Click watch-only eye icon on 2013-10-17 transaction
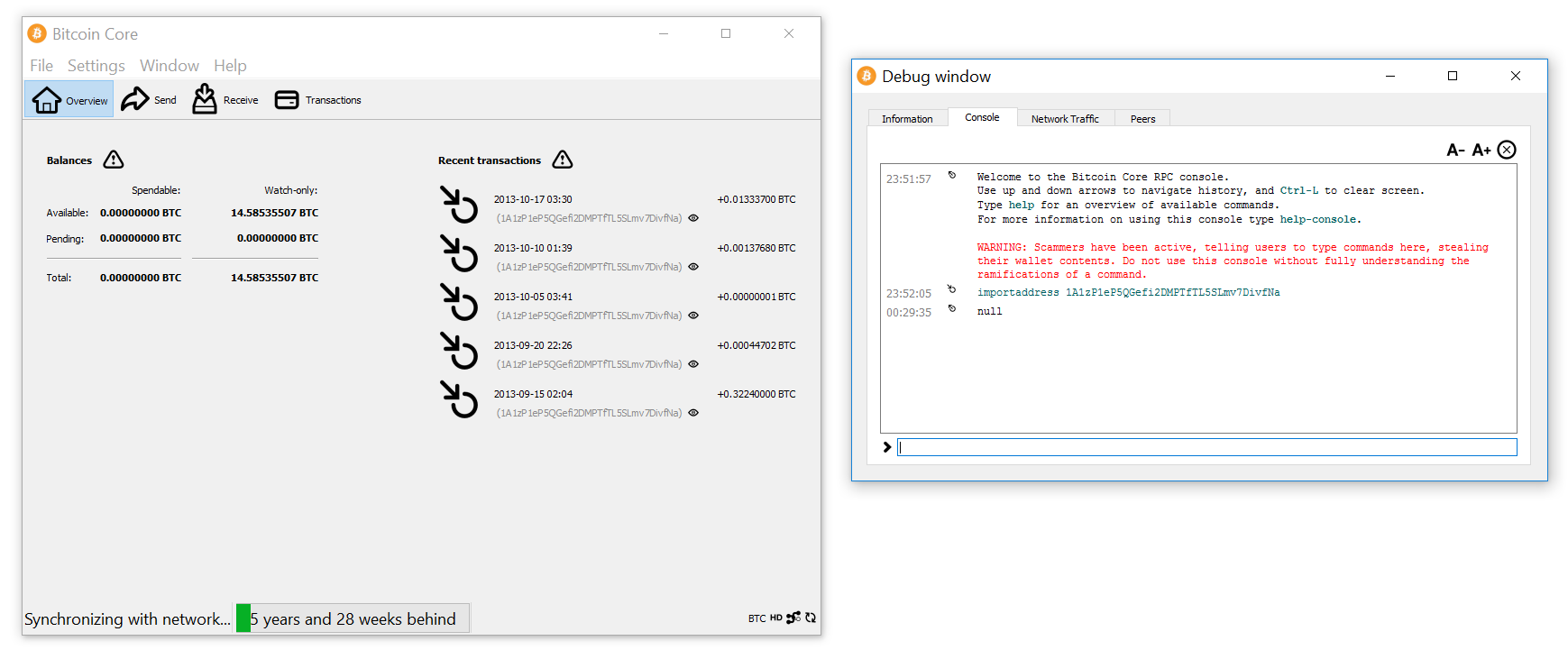1568x650 pixels. pyautogui.click(x=693, y=218)
